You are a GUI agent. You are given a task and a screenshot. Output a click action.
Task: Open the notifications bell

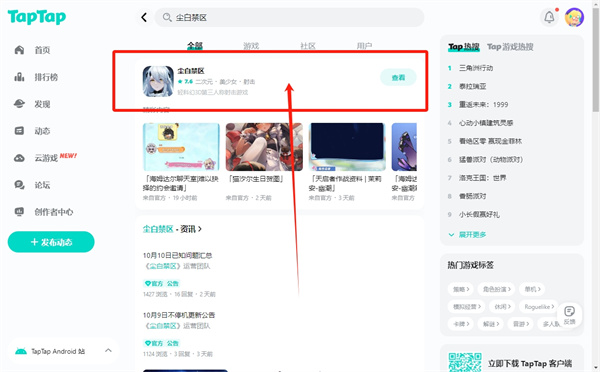click(549, 17)
